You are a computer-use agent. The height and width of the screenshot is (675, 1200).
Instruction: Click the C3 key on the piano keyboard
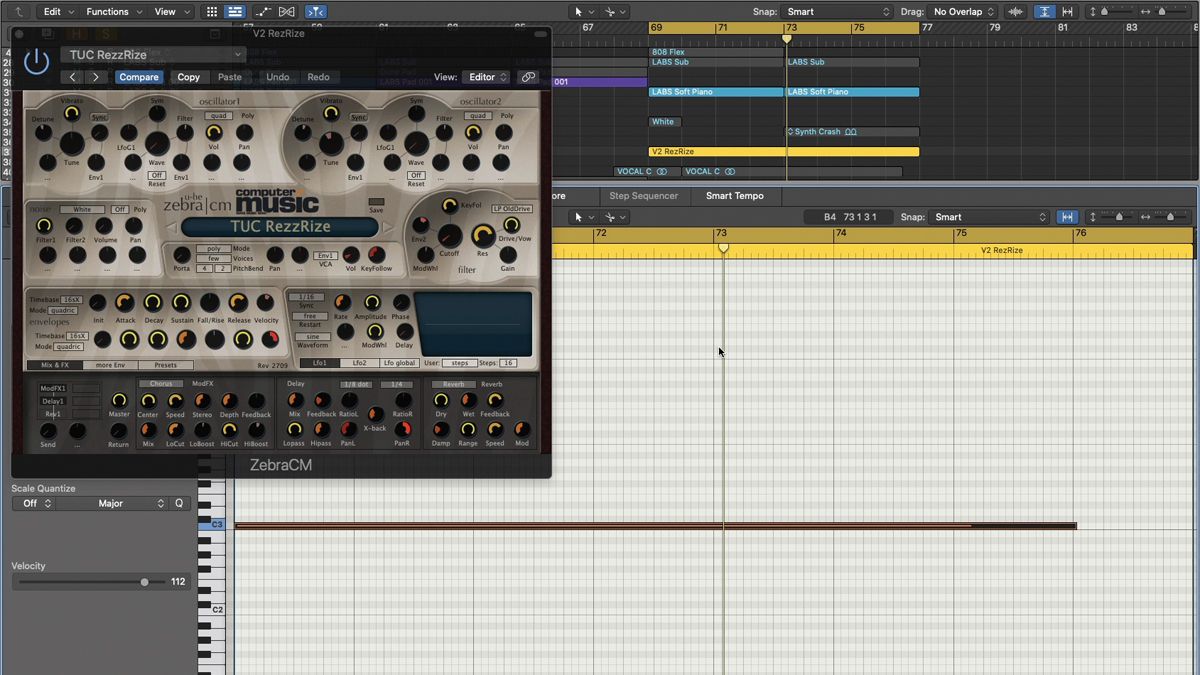click(x=216, y=523)
